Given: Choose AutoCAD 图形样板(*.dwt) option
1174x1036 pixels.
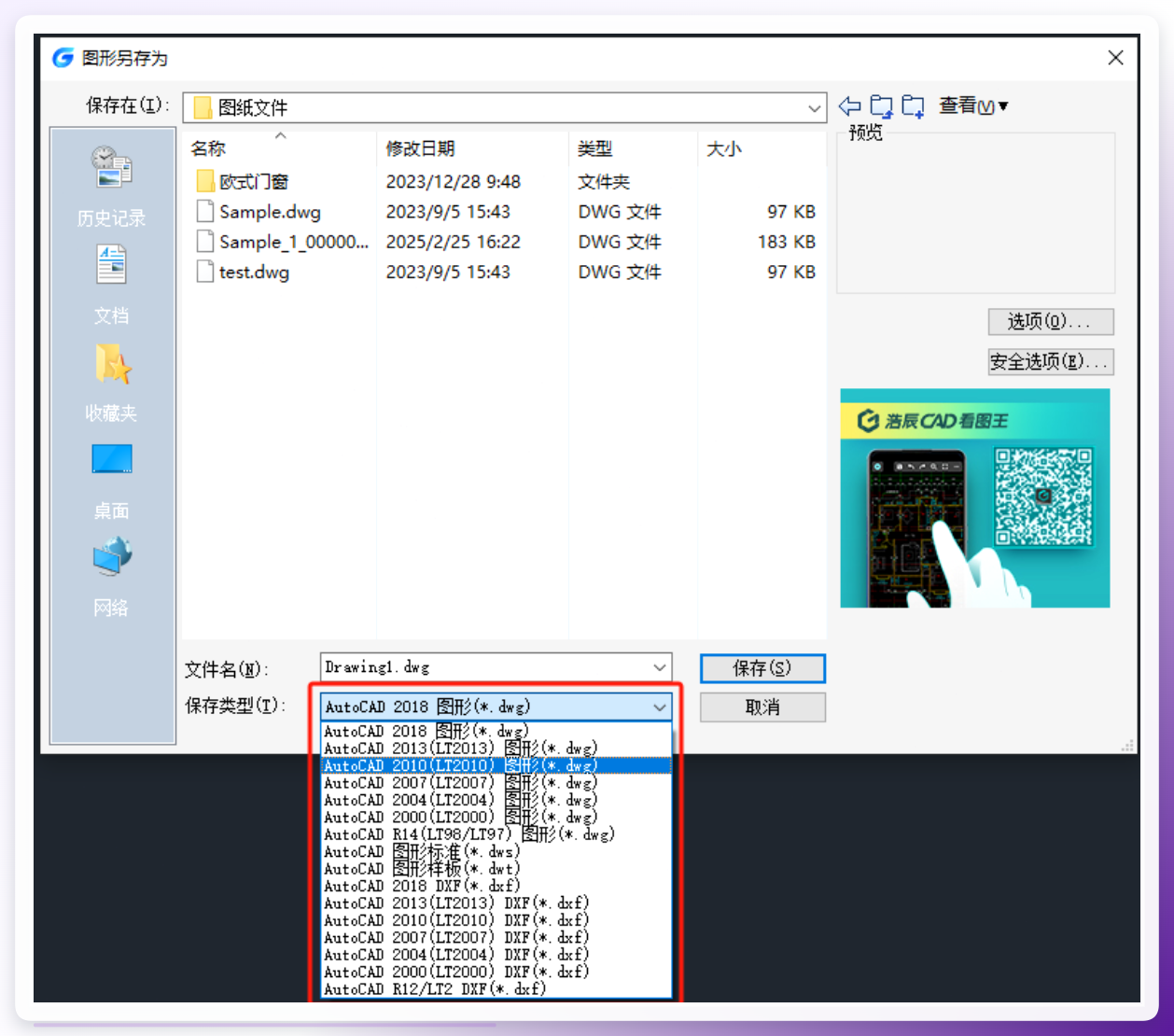Looking at the screenshot, I should pyautogui.click(x=496, y=869).
